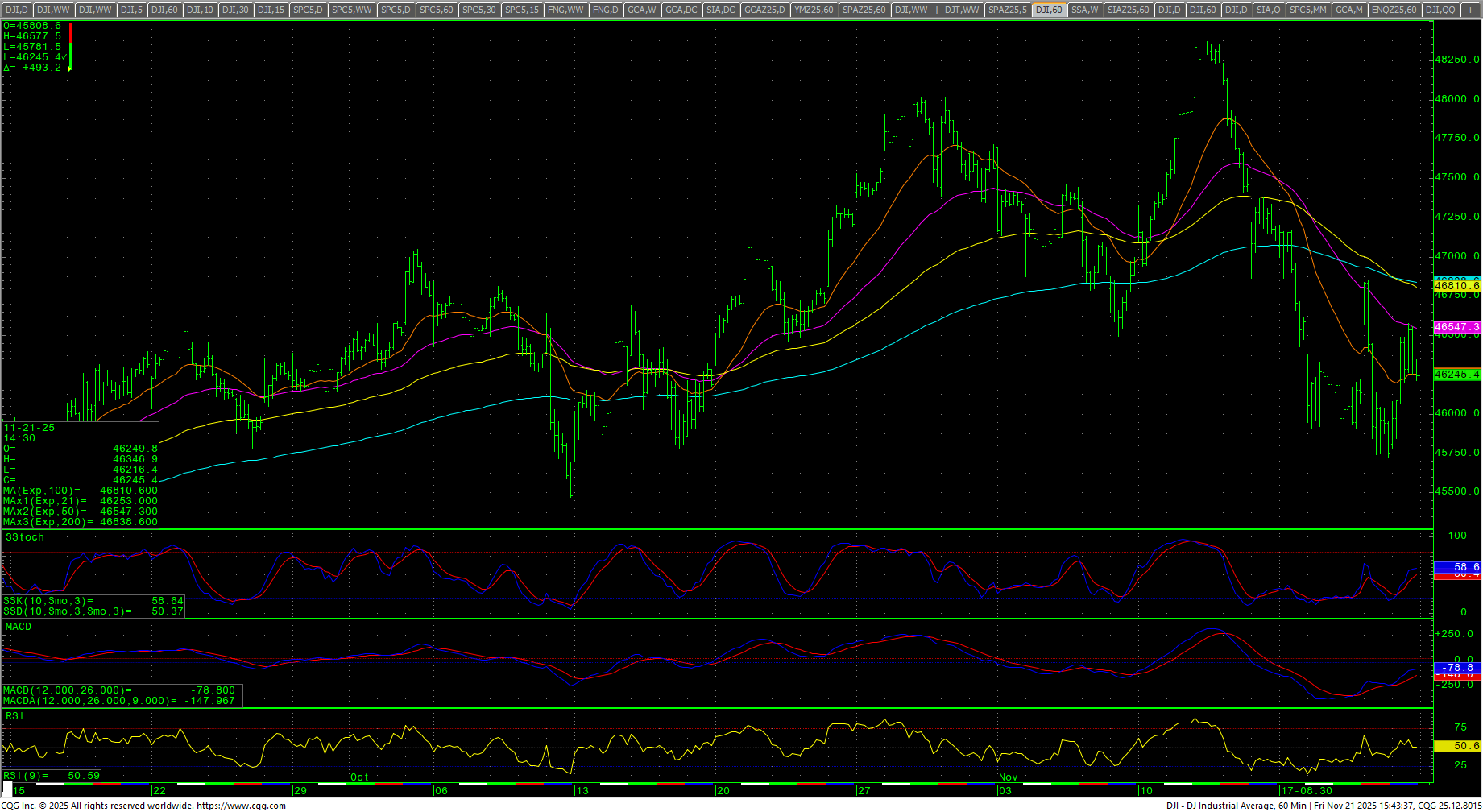Switch to the SPC5,MM chart tab
This screenshot has height=812, width=1483.
tap(1307, 10)
